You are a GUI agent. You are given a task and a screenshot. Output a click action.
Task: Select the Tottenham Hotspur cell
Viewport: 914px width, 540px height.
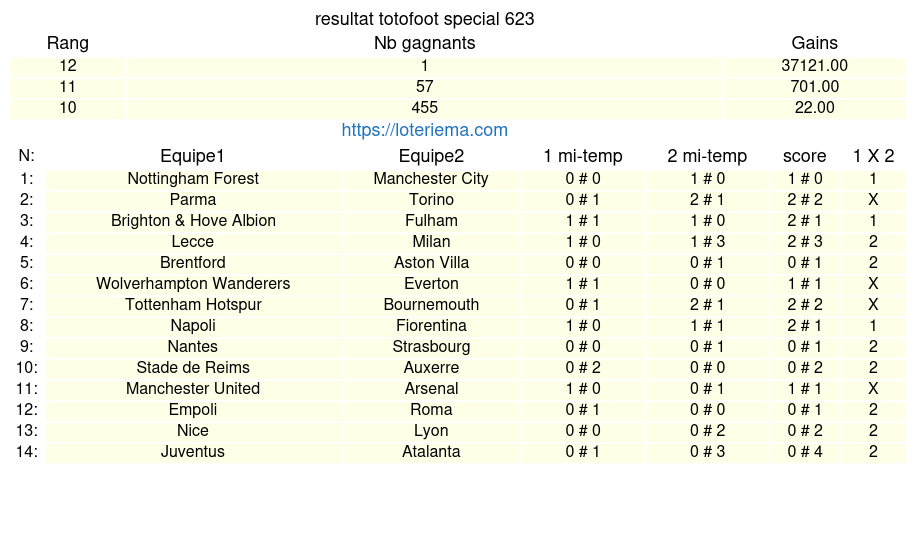point(192,305)
